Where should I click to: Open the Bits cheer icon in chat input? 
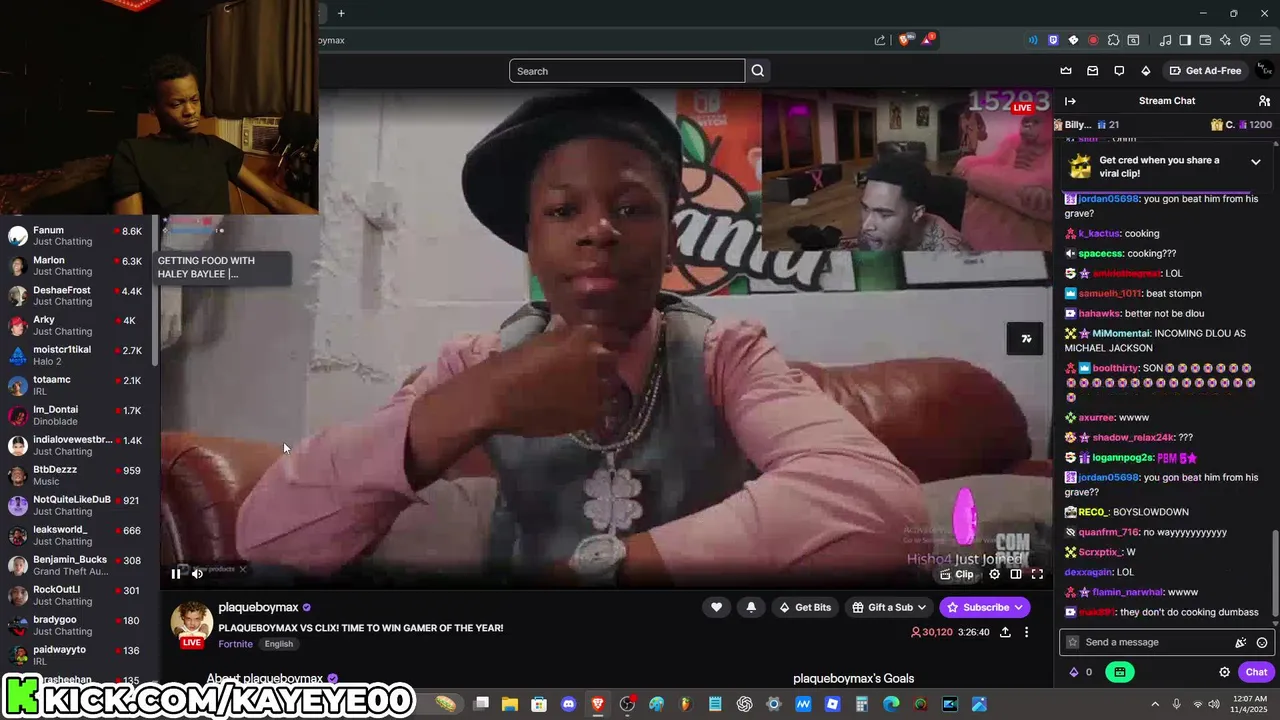(1241, 643)
